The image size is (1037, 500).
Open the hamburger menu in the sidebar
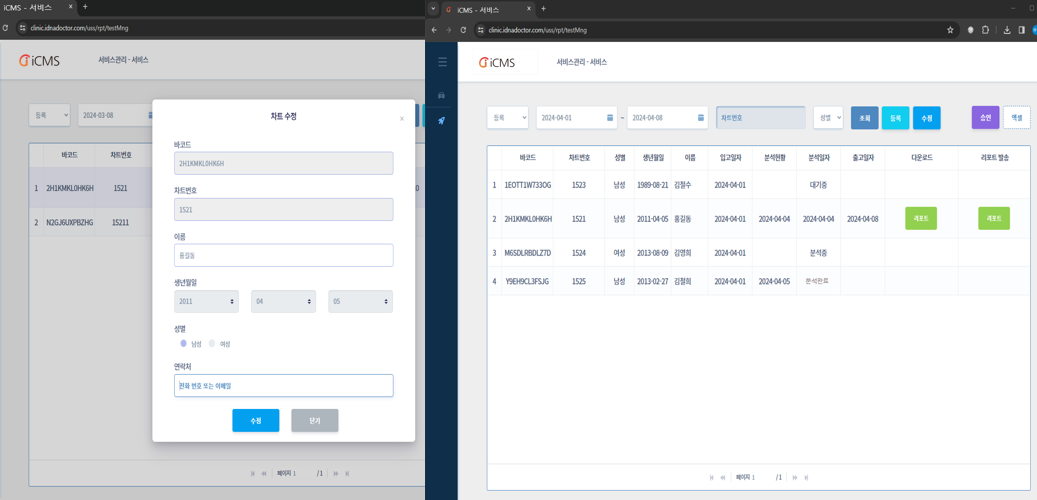(442, 62)
